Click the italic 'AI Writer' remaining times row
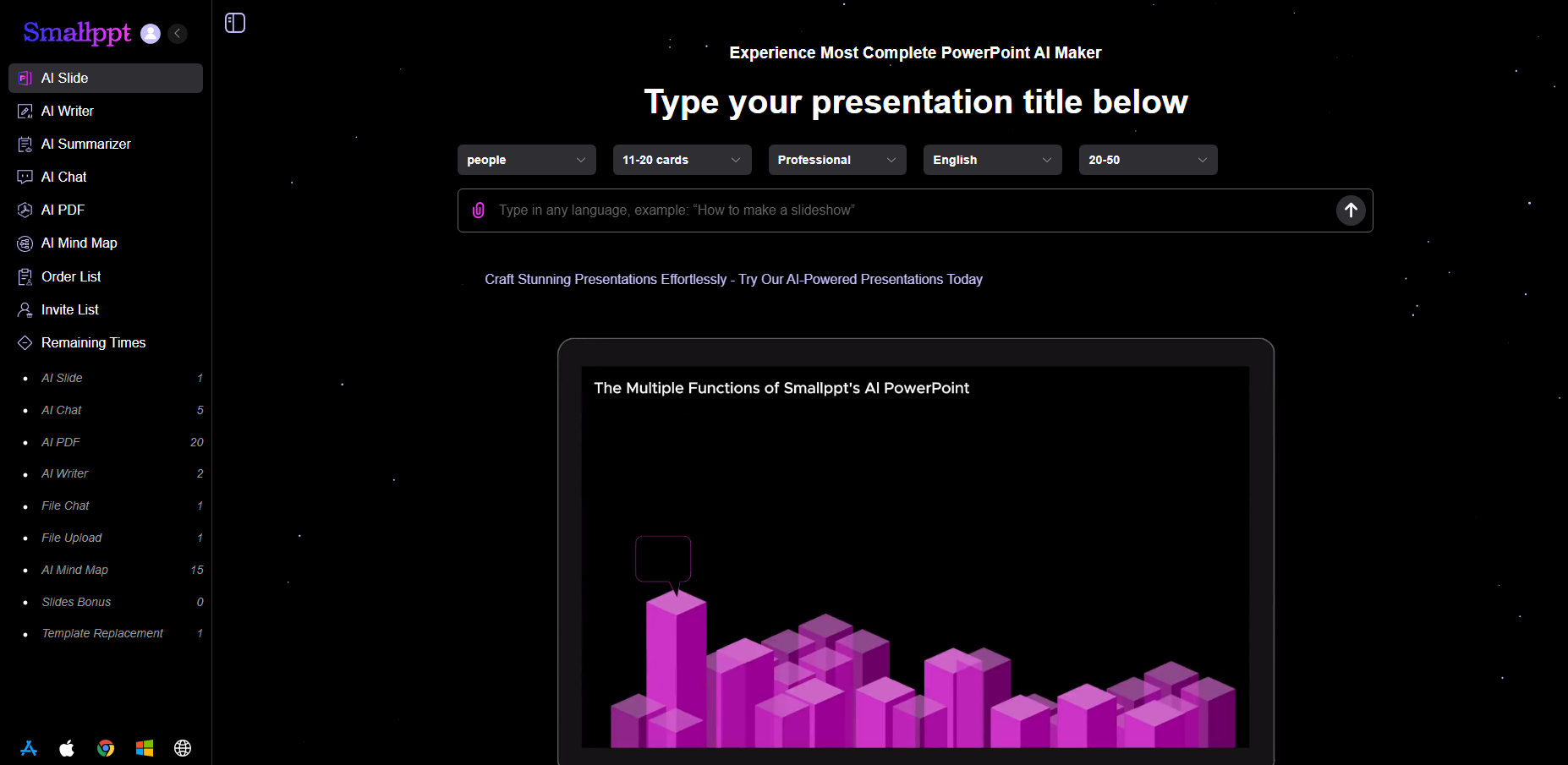Viewport: 1568px width, 765px height. tap(113, 473)
